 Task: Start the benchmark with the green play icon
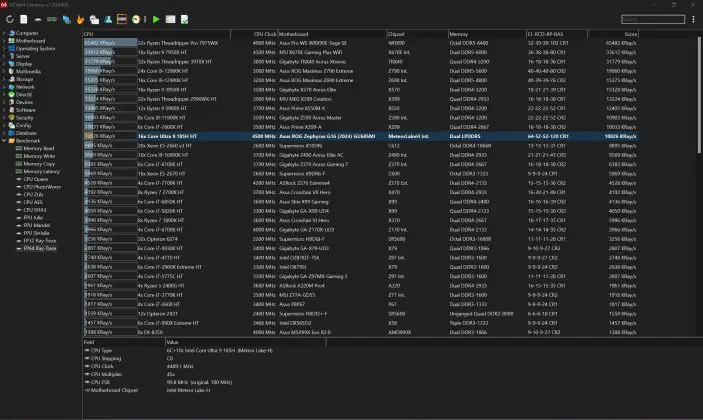[x=156, y=19]
